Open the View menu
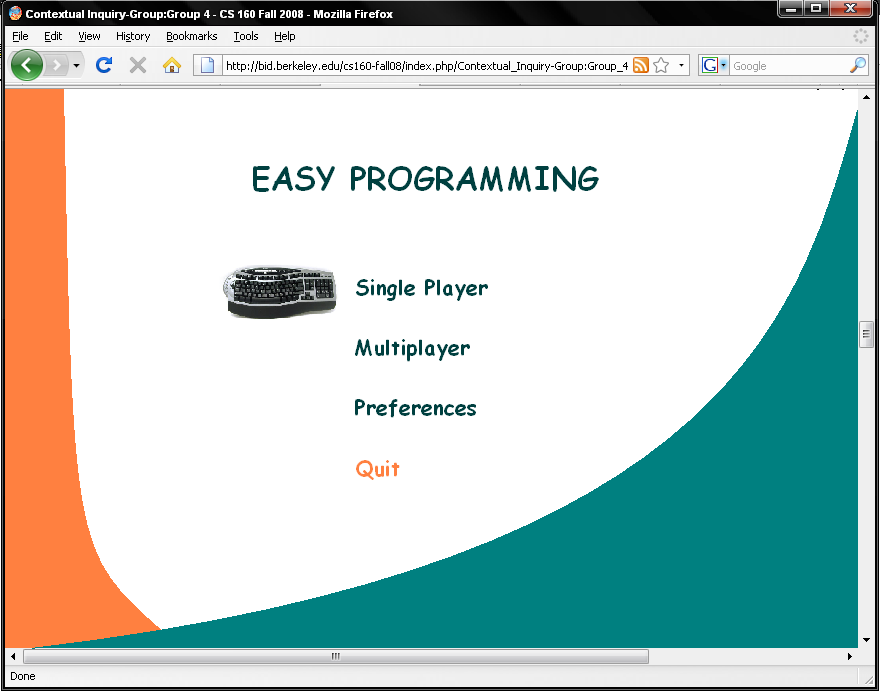The image size is (882, 692). [x=89, y=36]
